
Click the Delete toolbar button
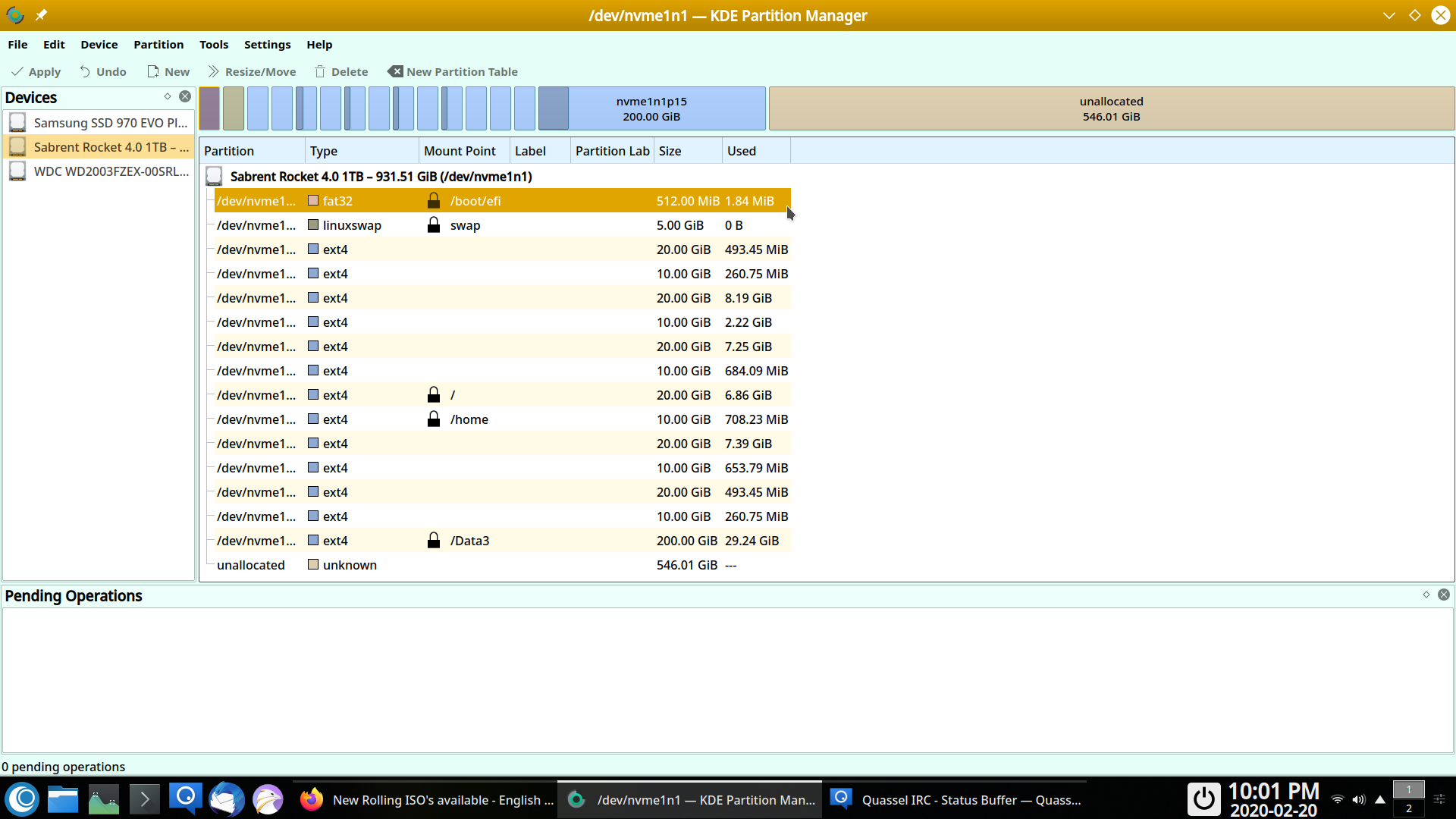pyautogui.click(x=341, y=72)
